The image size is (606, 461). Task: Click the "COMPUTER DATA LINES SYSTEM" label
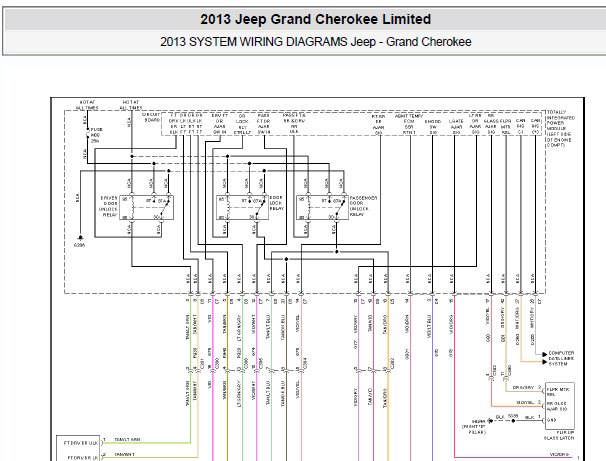tap(561, 358)
